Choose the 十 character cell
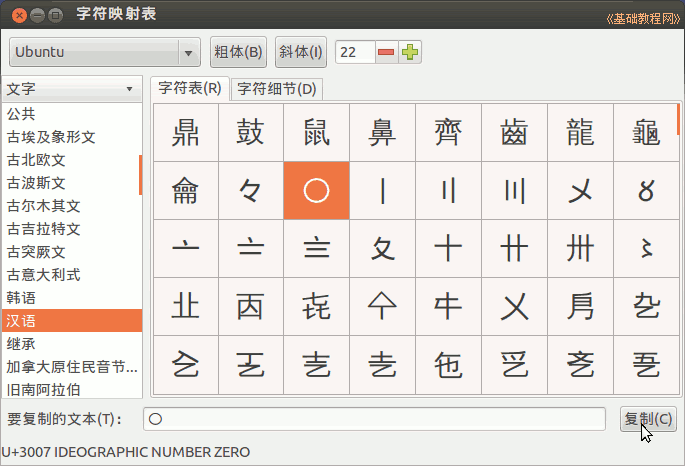685x466 pixels. [x=448, y=248]
